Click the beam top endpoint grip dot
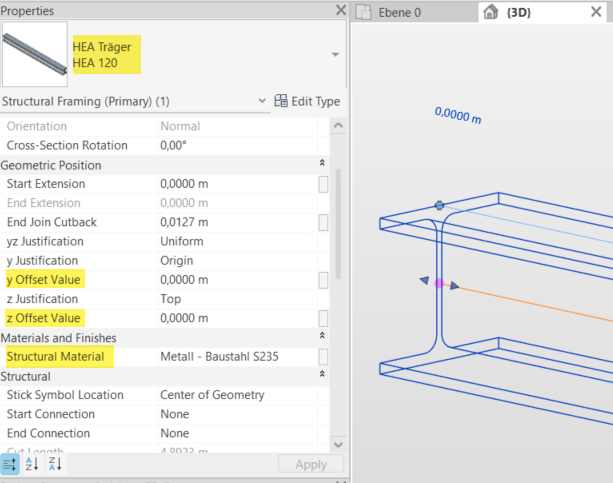The image size is (613, 483). [x=439, y=205]
